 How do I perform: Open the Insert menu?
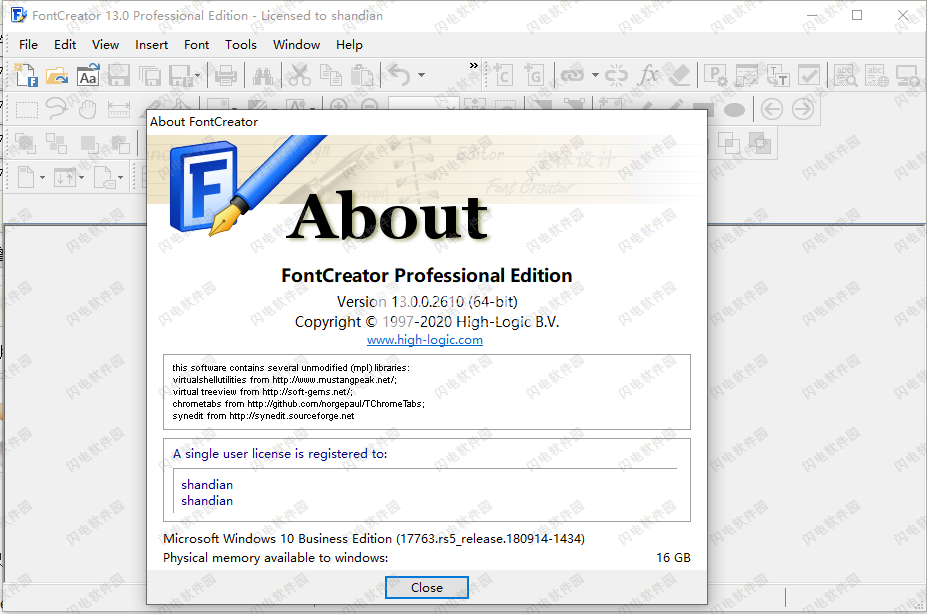151,44
